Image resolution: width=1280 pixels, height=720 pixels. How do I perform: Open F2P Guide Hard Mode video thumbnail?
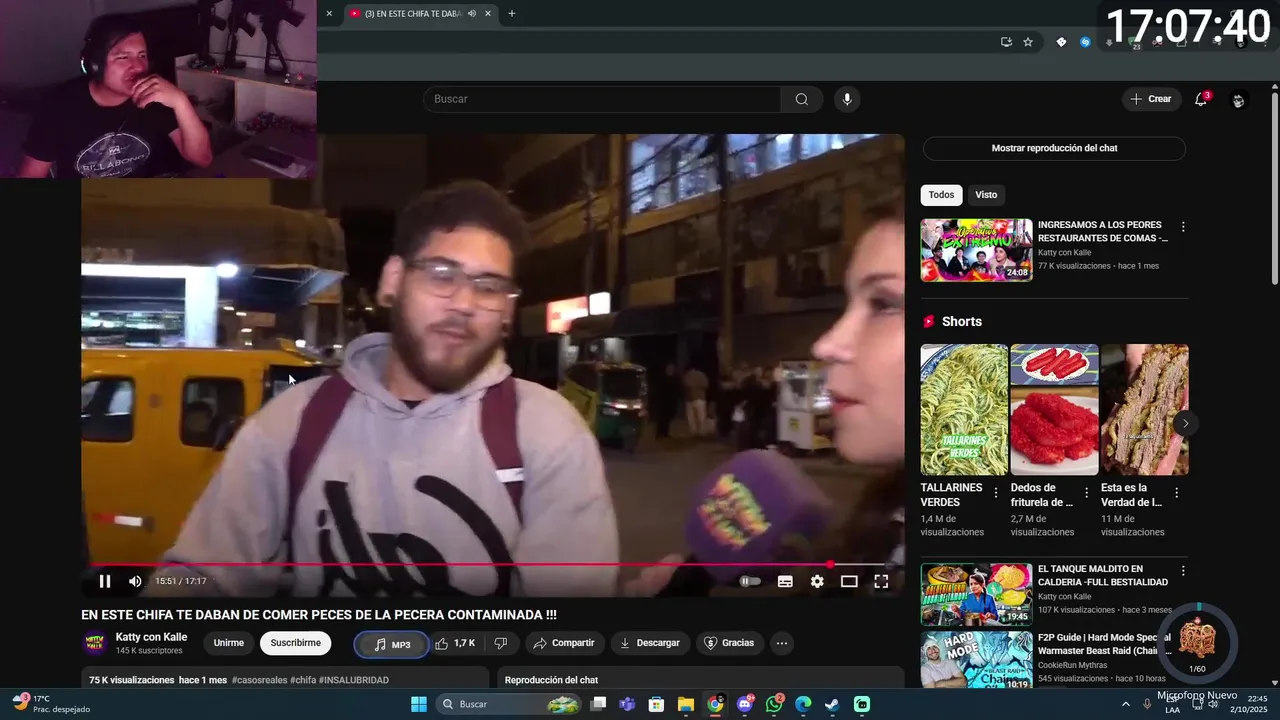976,659
